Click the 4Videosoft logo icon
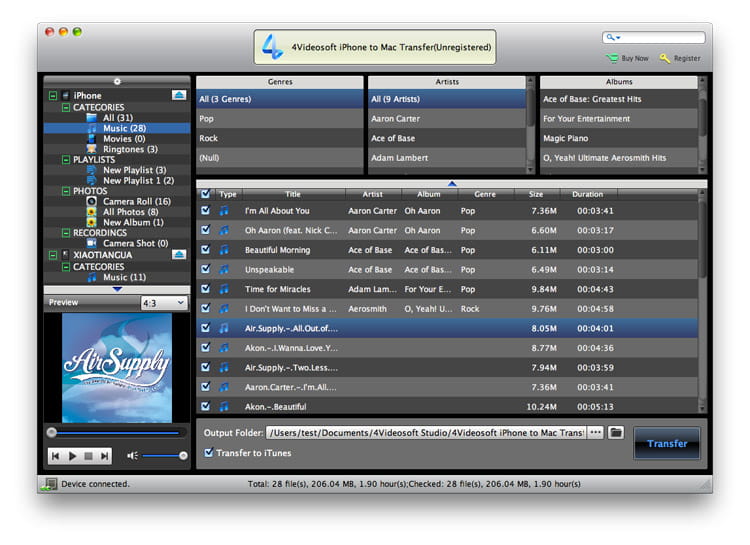750x545 pixels. [x=273, y=47]
